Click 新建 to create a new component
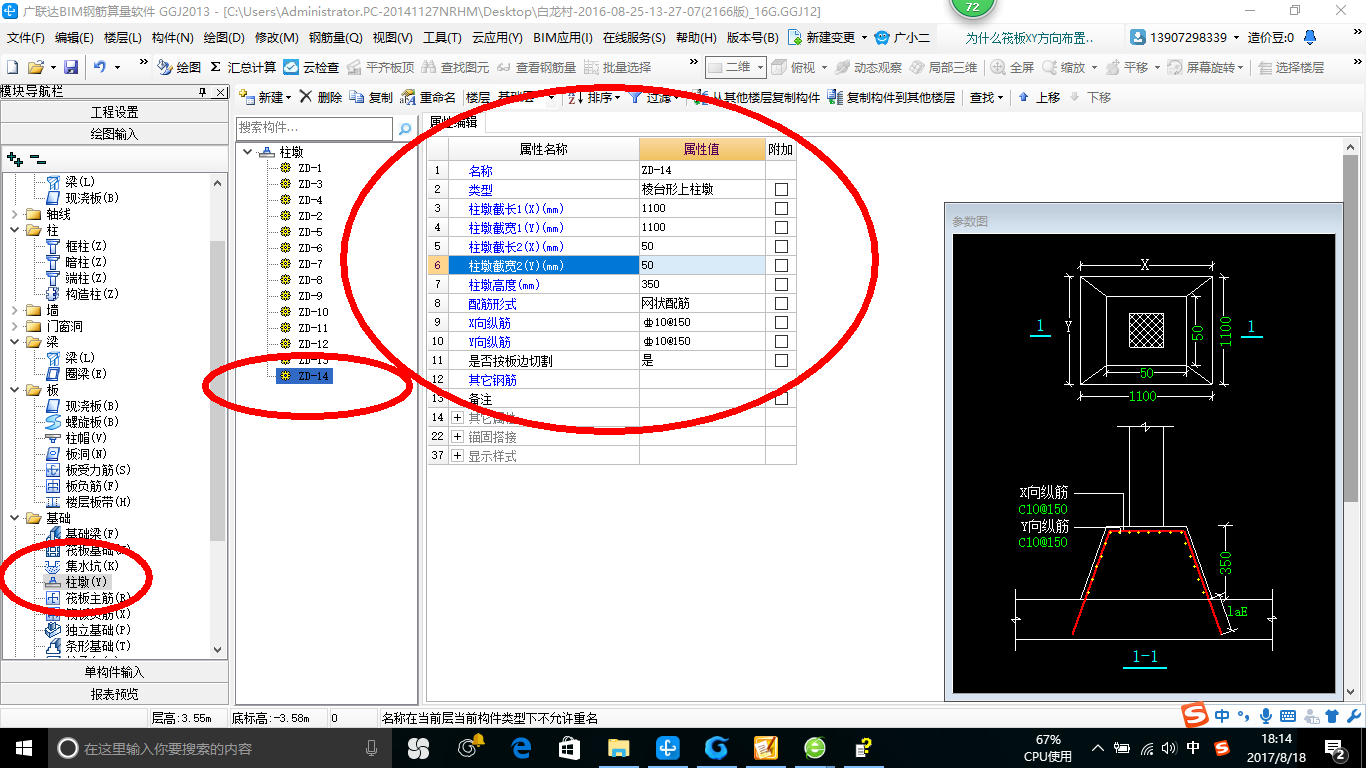1366x768 pixels. (265, 97)
